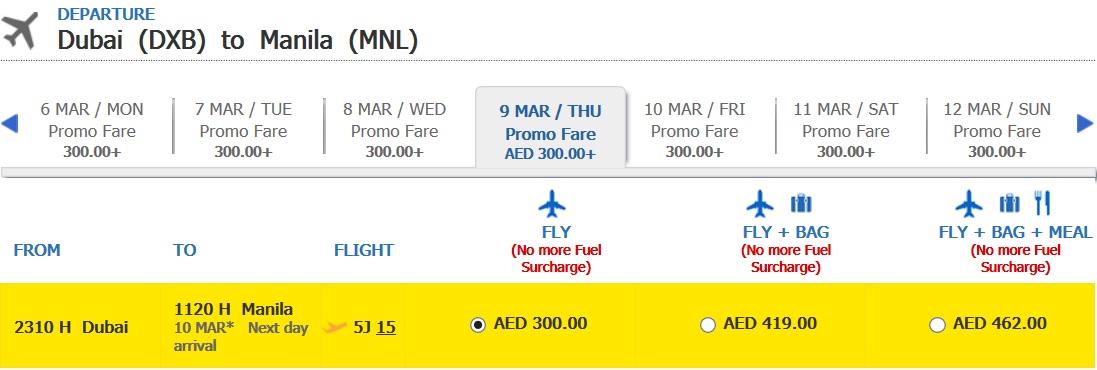Click the airplane icon above FLY + BAG
Image resolution: width=1097 pixels, height=370 pixels.
[x=760, y=204]
